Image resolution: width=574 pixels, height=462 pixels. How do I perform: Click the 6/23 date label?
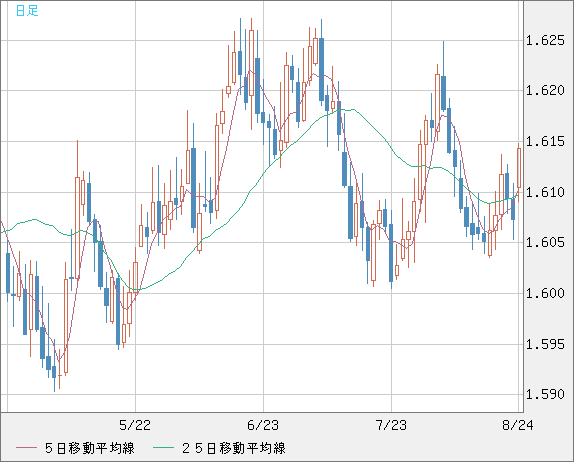tap(263, 425)
